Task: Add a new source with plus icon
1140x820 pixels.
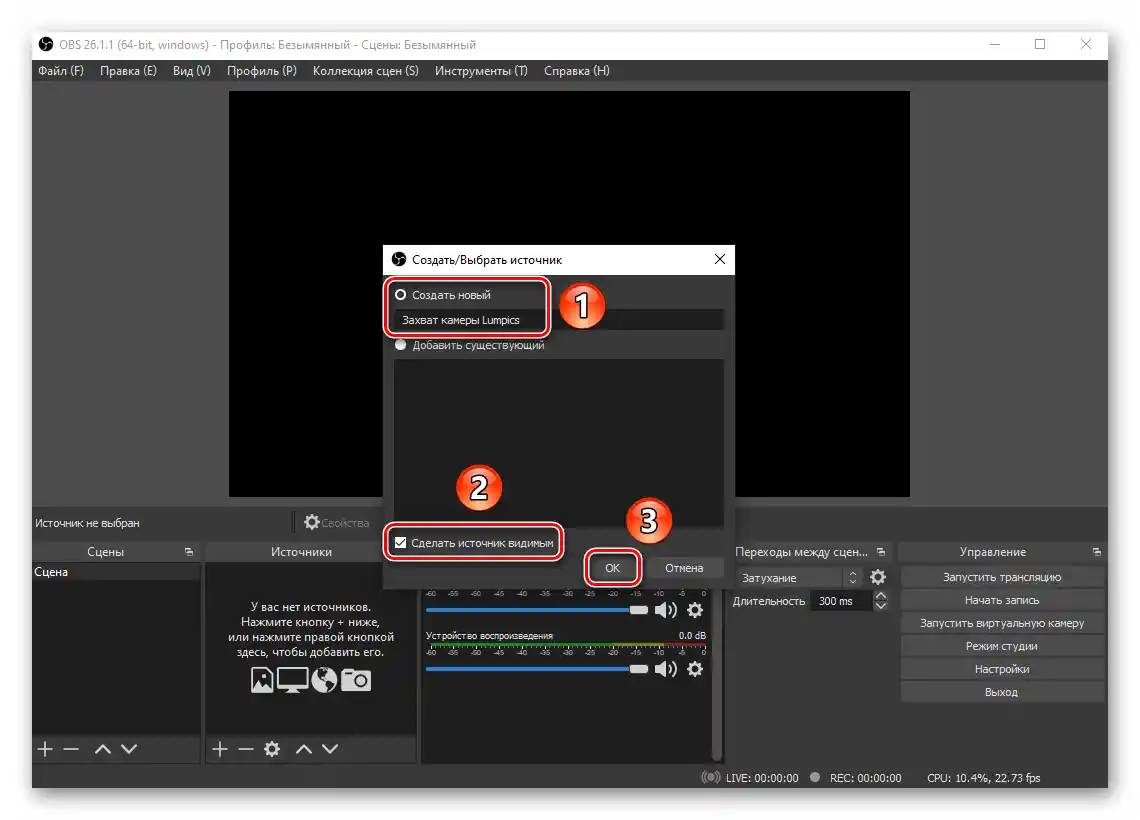Action: tap(220, 749)
